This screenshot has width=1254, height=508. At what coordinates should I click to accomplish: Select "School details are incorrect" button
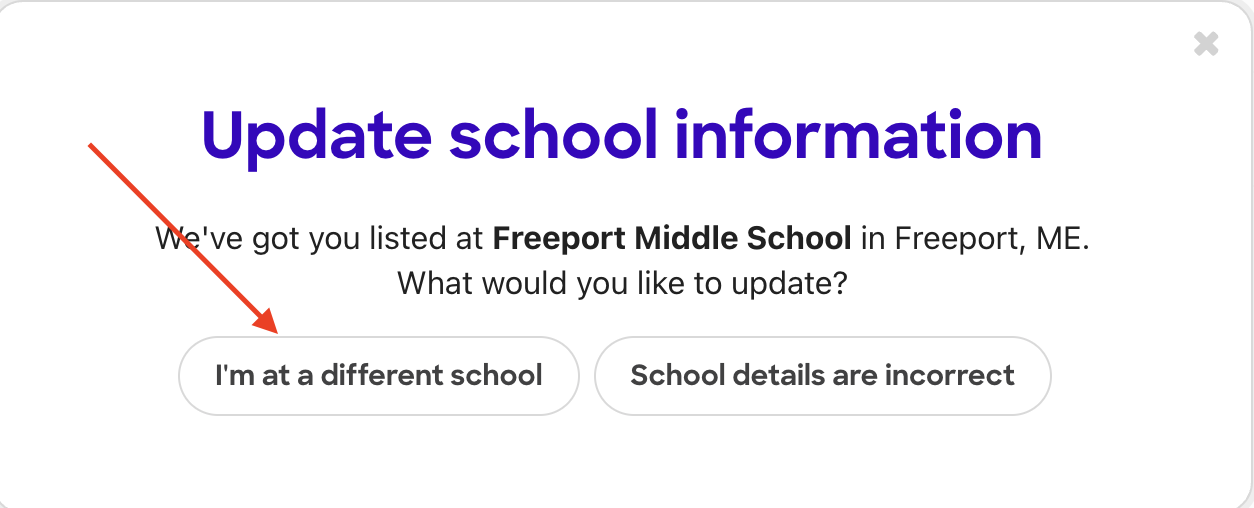click(822, 376)
